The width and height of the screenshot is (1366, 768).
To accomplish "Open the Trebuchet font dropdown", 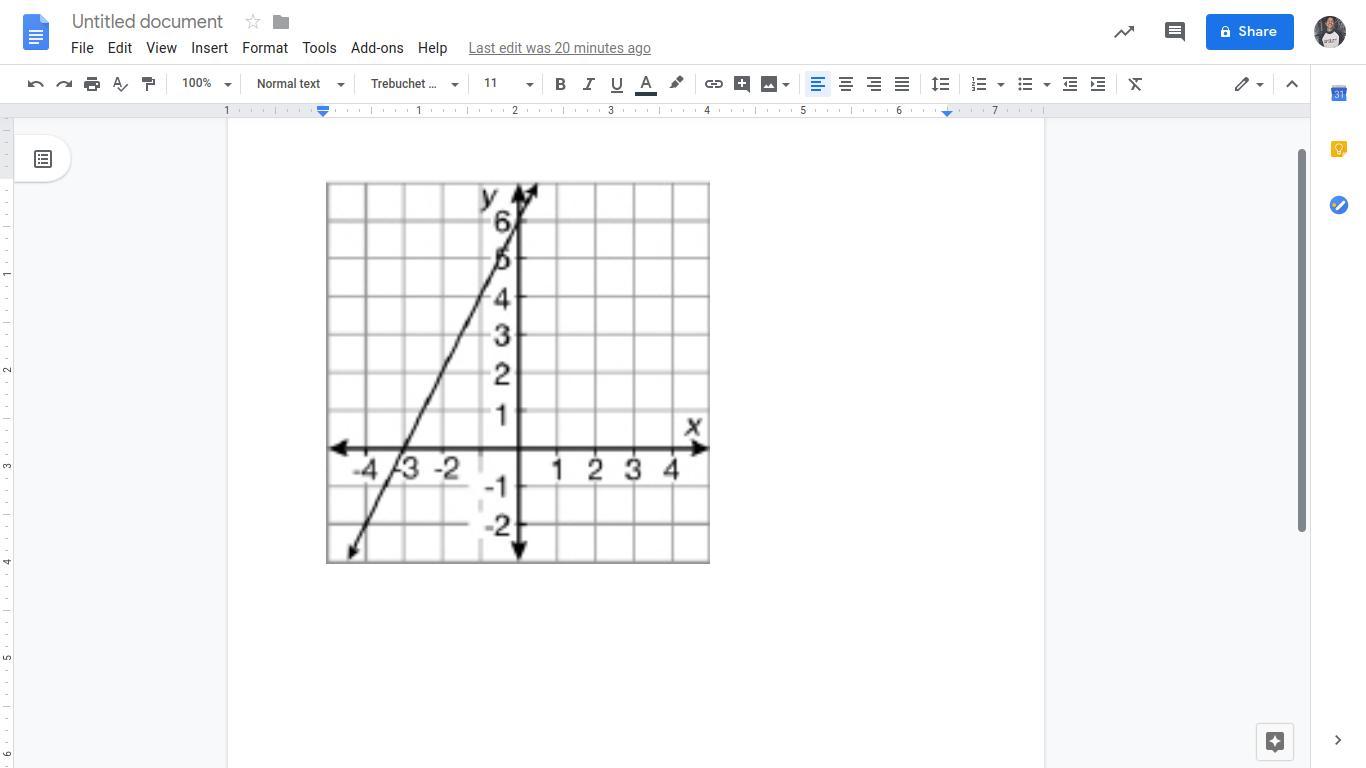I will pyautogui.click(x=413, y=84).
